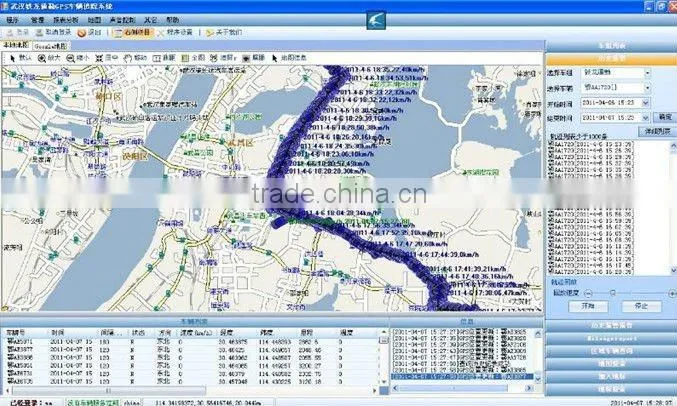Open the 声音控制 menu
Image resolution: width=677 pixels, height=406 pixels.
[122, 20]
